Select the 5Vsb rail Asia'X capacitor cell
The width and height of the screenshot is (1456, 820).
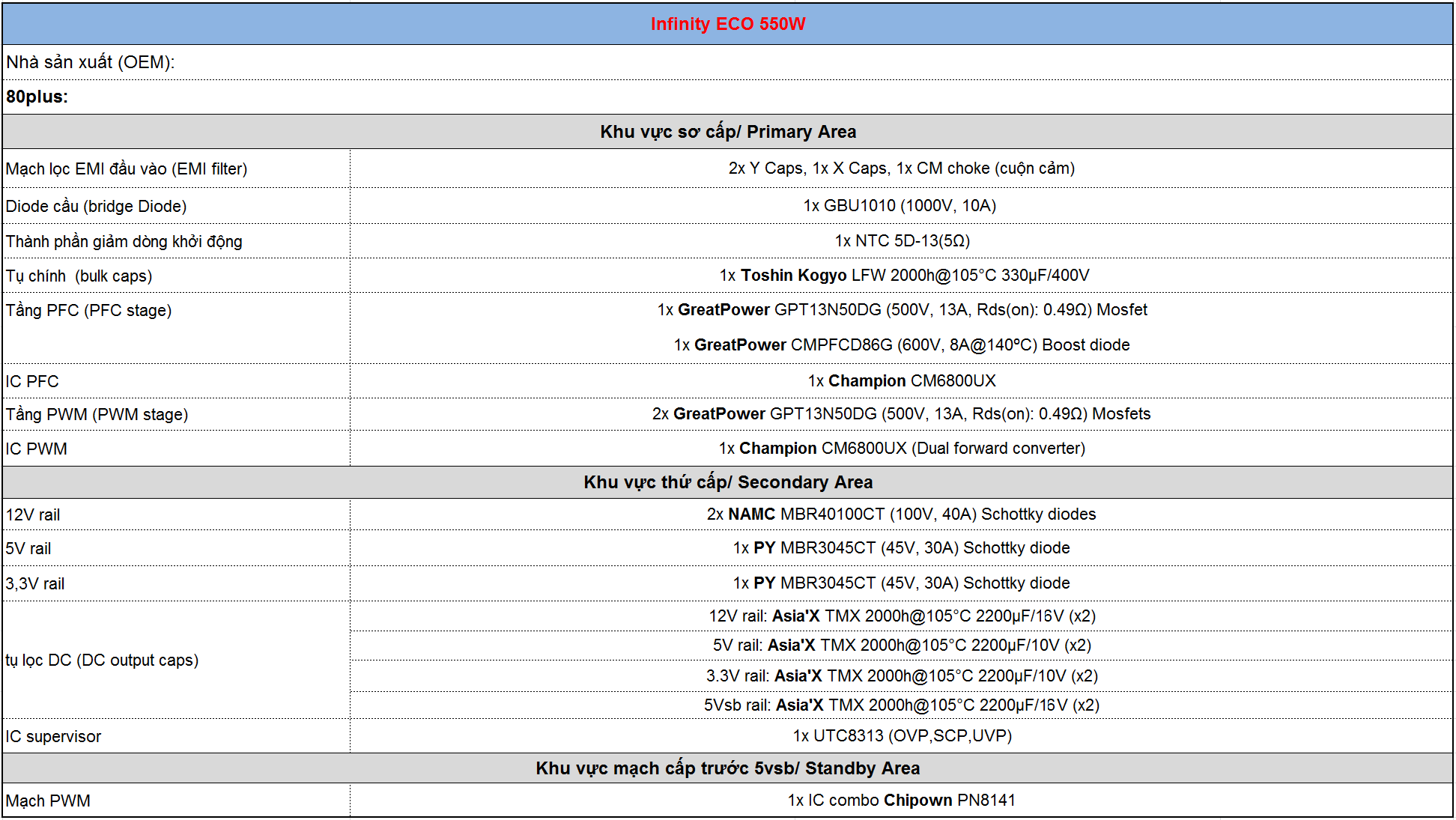901,705
